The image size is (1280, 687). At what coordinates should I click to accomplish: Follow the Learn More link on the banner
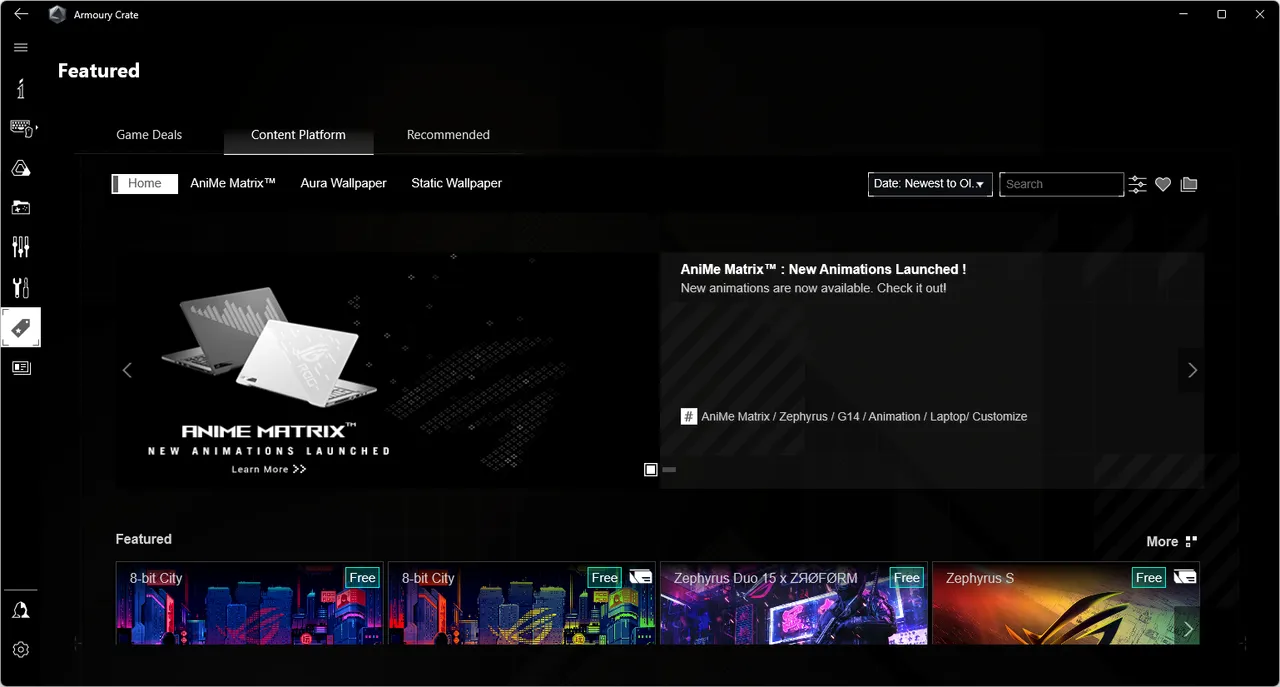(x=269, y=469)
